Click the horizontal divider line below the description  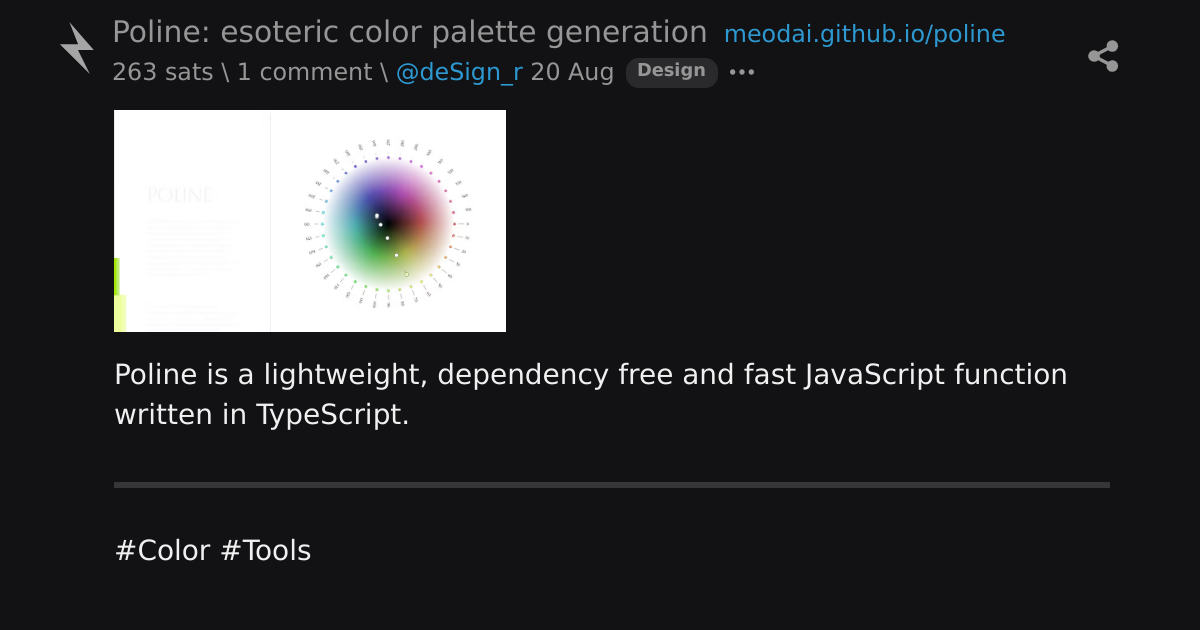[x=612, y=485]
